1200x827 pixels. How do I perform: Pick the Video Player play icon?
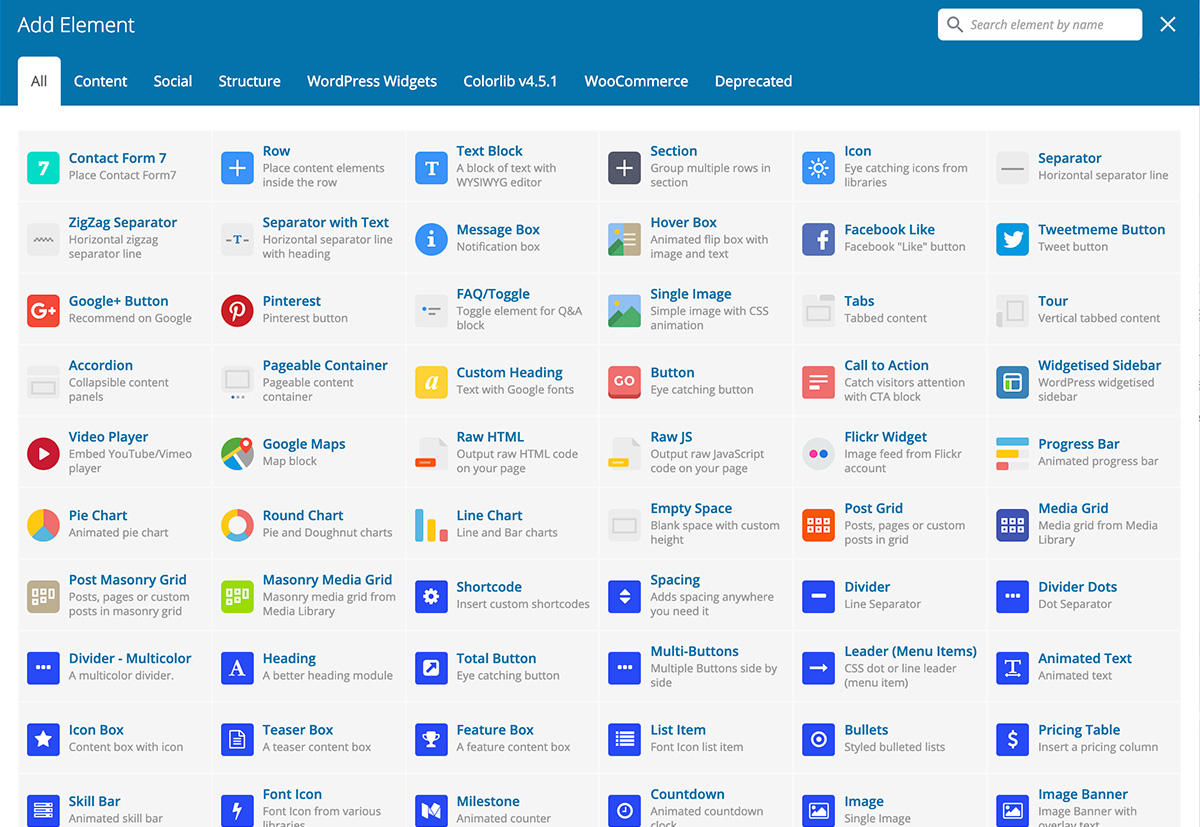click(43, 454)
